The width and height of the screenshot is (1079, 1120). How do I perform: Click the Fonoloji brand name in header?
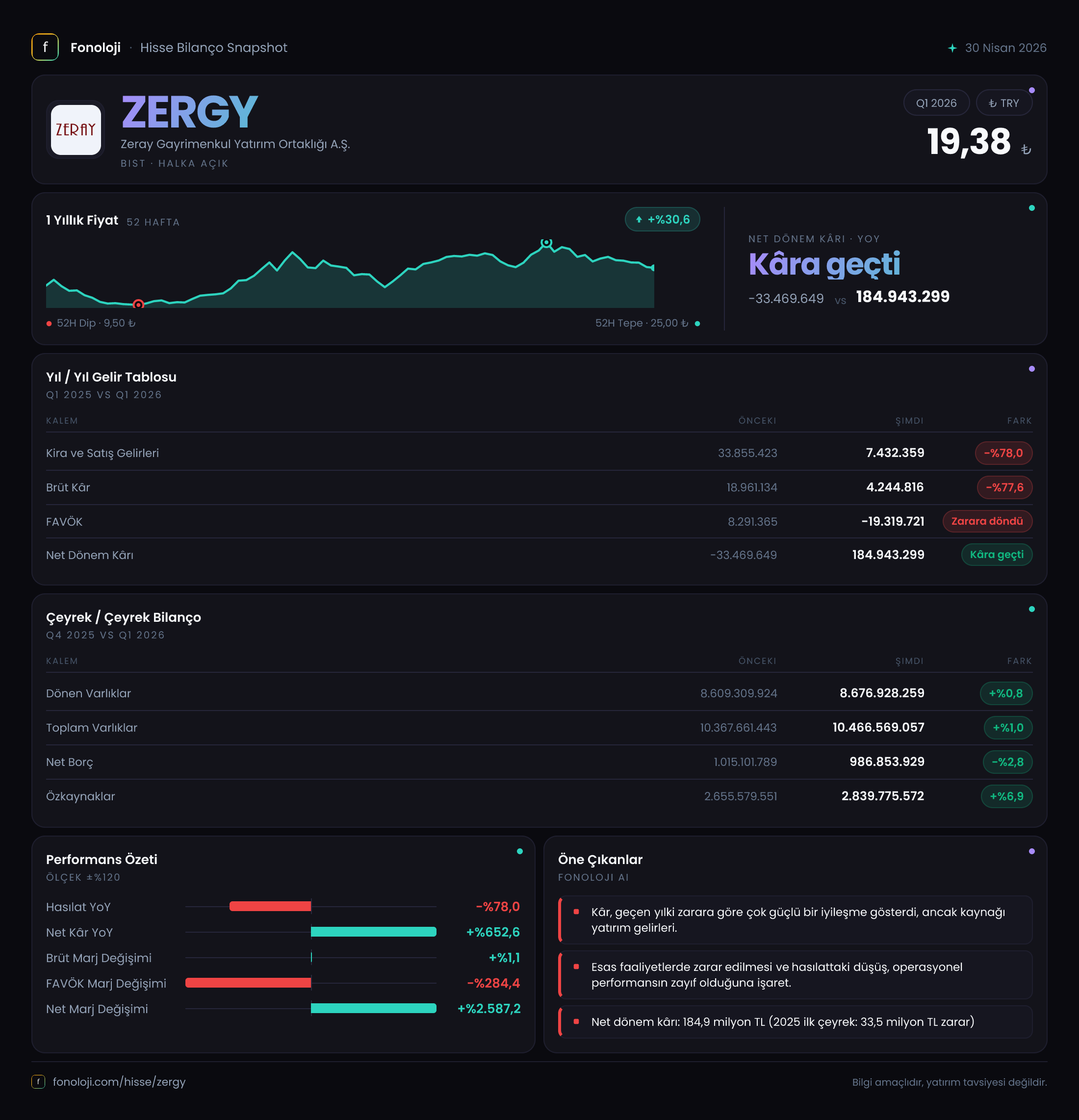[96, 48]
